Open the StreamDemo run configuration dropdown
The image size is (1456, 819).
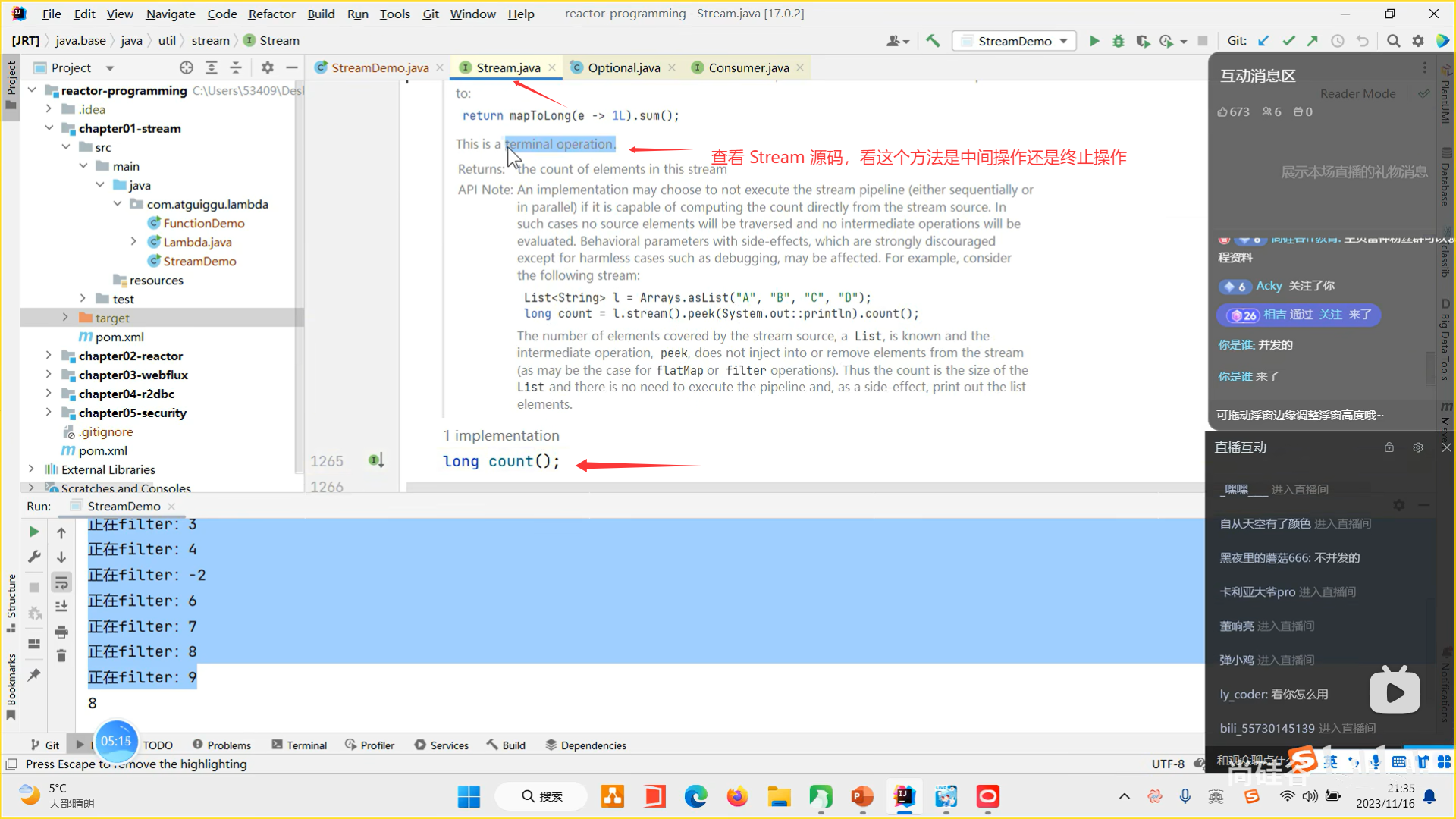tap(1015, 41)
